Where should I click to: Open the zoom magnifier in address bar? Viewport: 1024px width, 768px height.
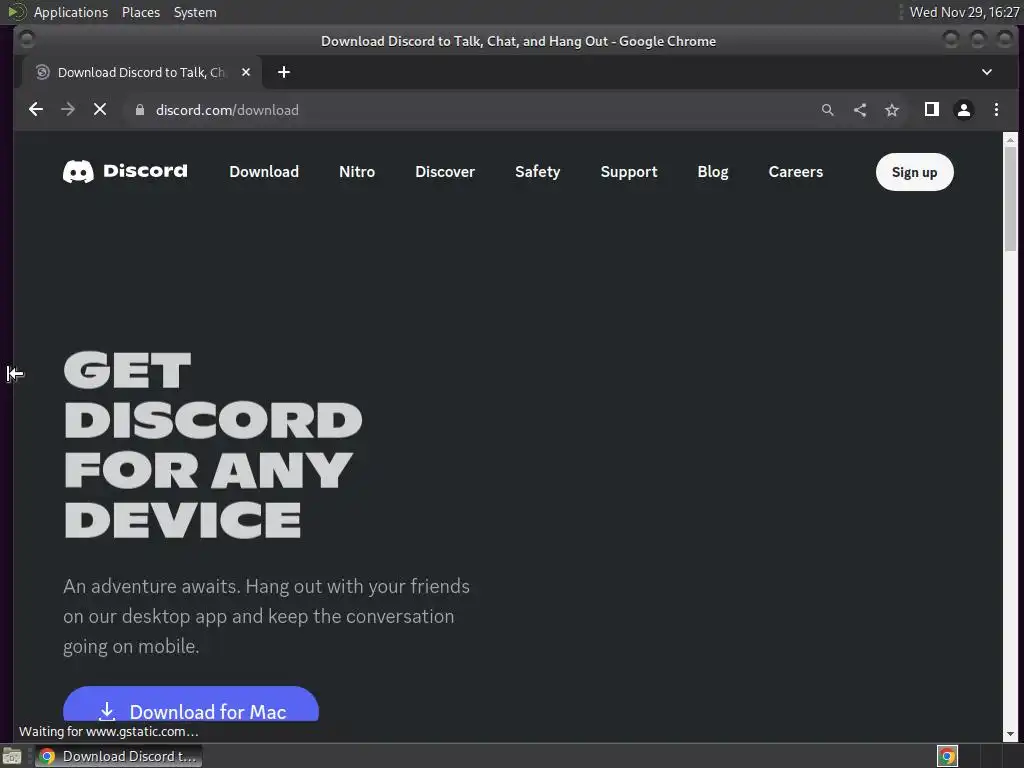coord(827,110)
